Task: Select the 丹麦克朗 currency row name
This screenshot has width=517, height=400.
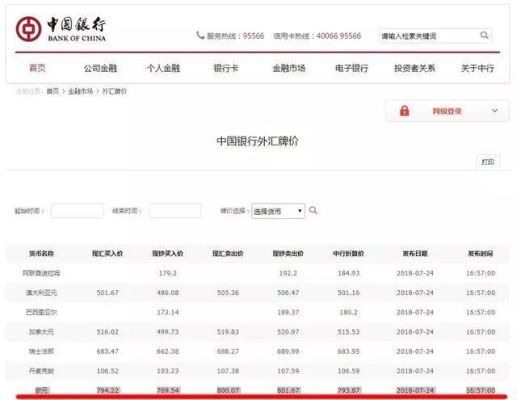Action: point(41,371)
